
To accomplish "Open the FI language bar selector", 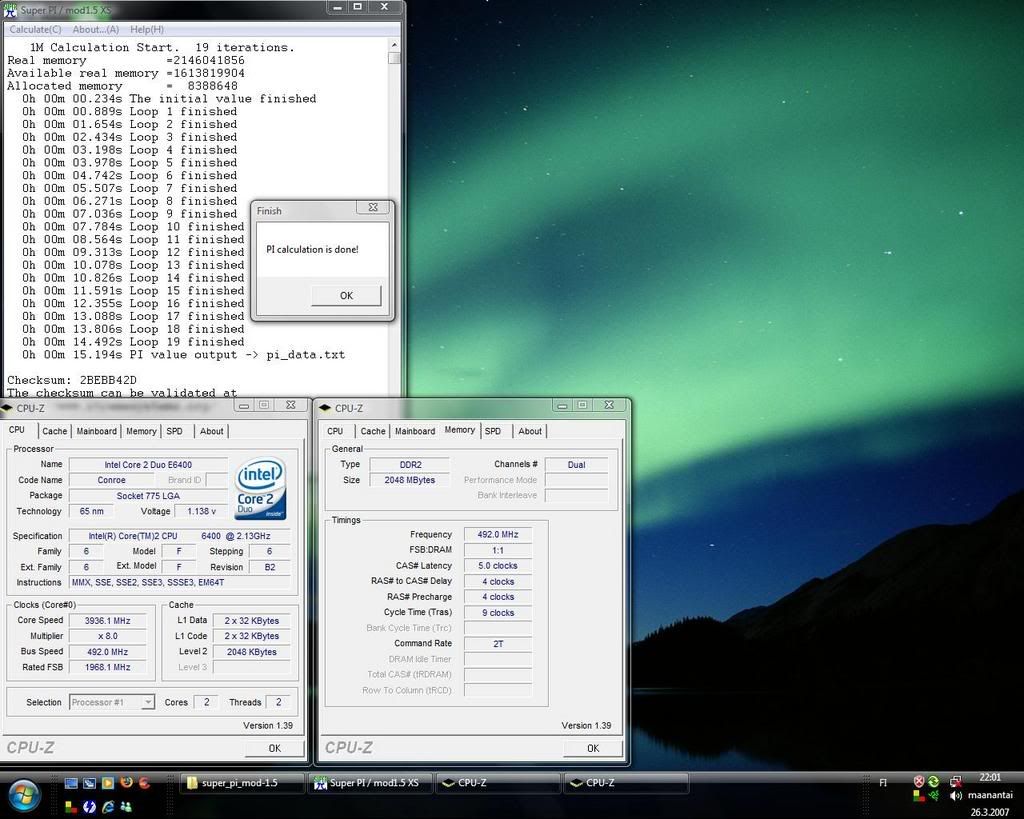I will [883, 783].
